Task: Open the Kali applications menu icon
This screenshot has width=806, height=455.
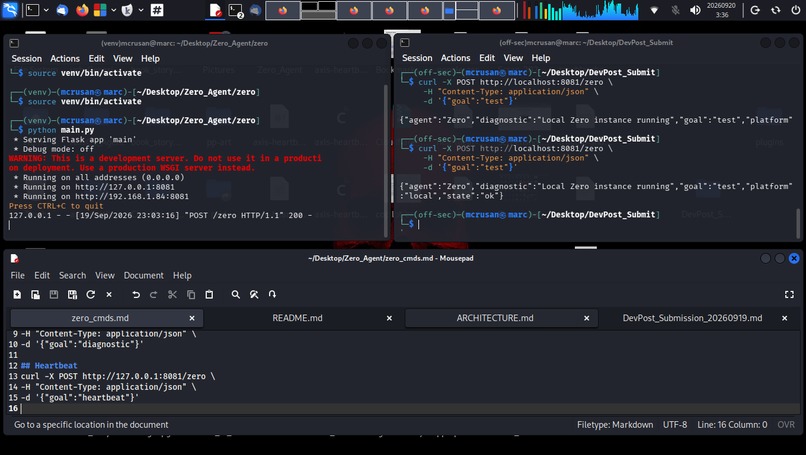Action: coord(10,10)
